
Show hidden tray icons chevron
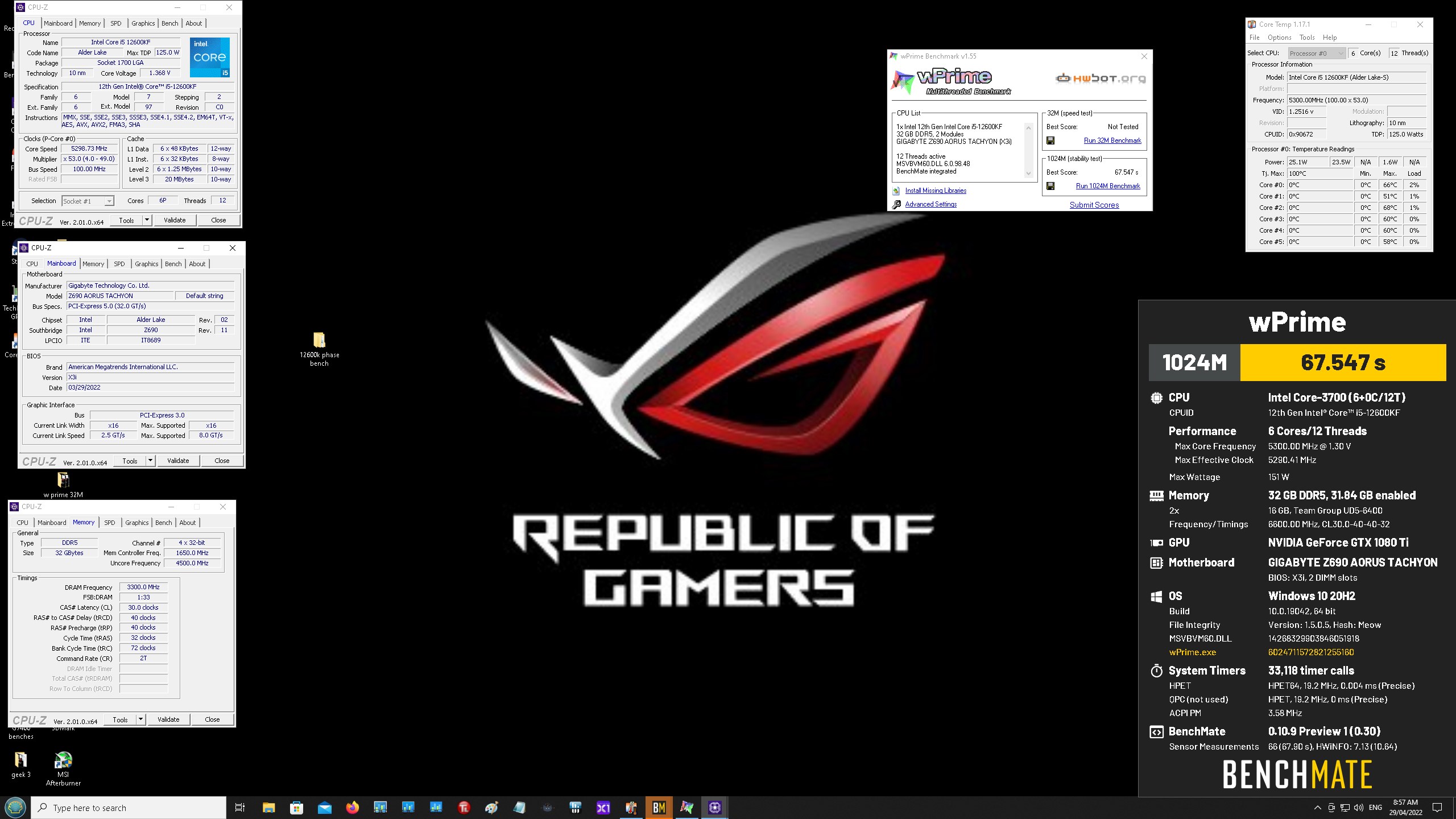(1317, 808)
